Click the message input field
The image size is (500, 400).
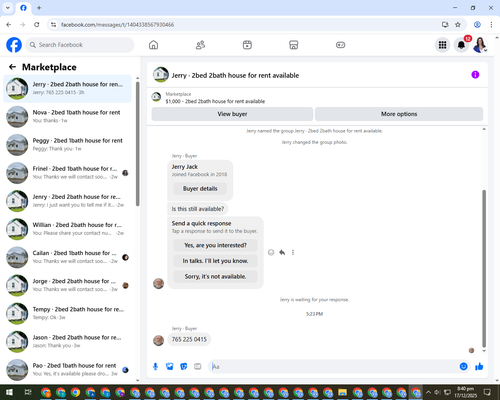tap(334, 367)
